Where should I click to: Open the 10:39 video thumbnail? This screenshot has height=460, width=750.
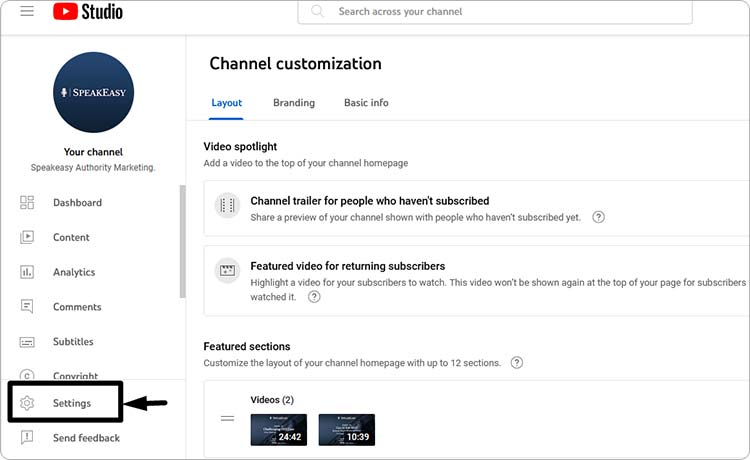347,430
